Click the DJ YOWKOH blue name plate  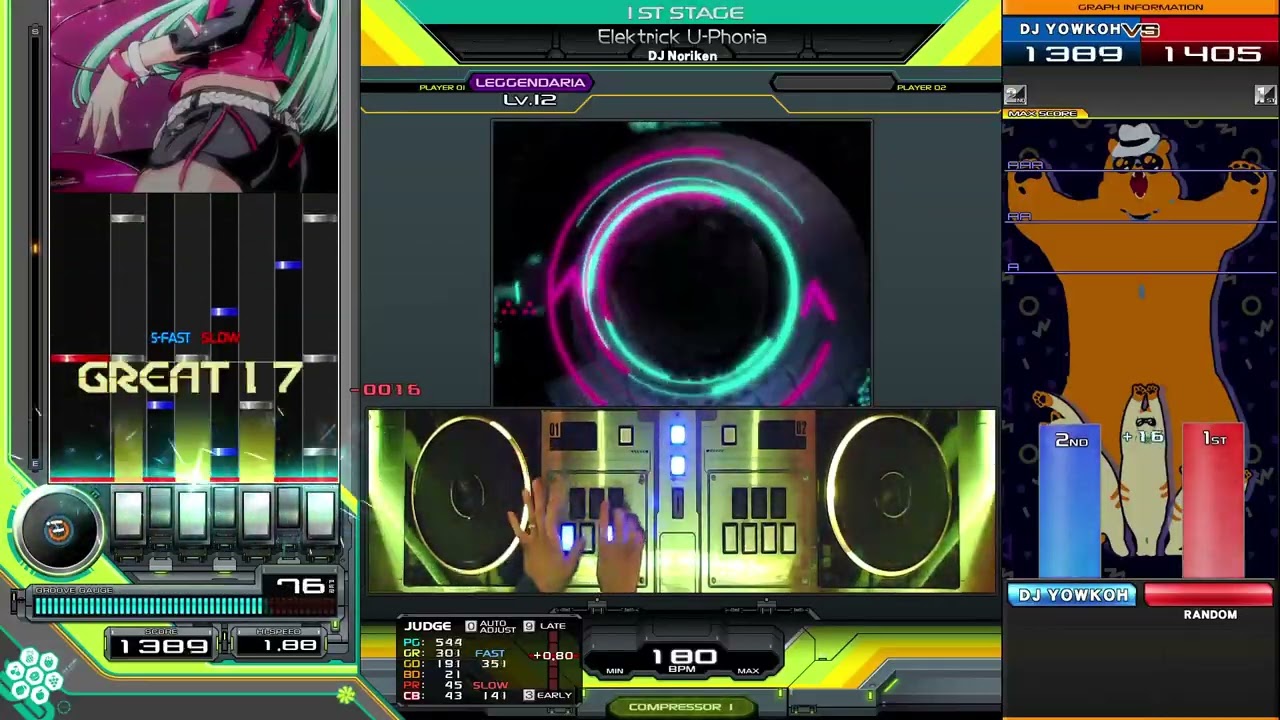coord(1073,595)
